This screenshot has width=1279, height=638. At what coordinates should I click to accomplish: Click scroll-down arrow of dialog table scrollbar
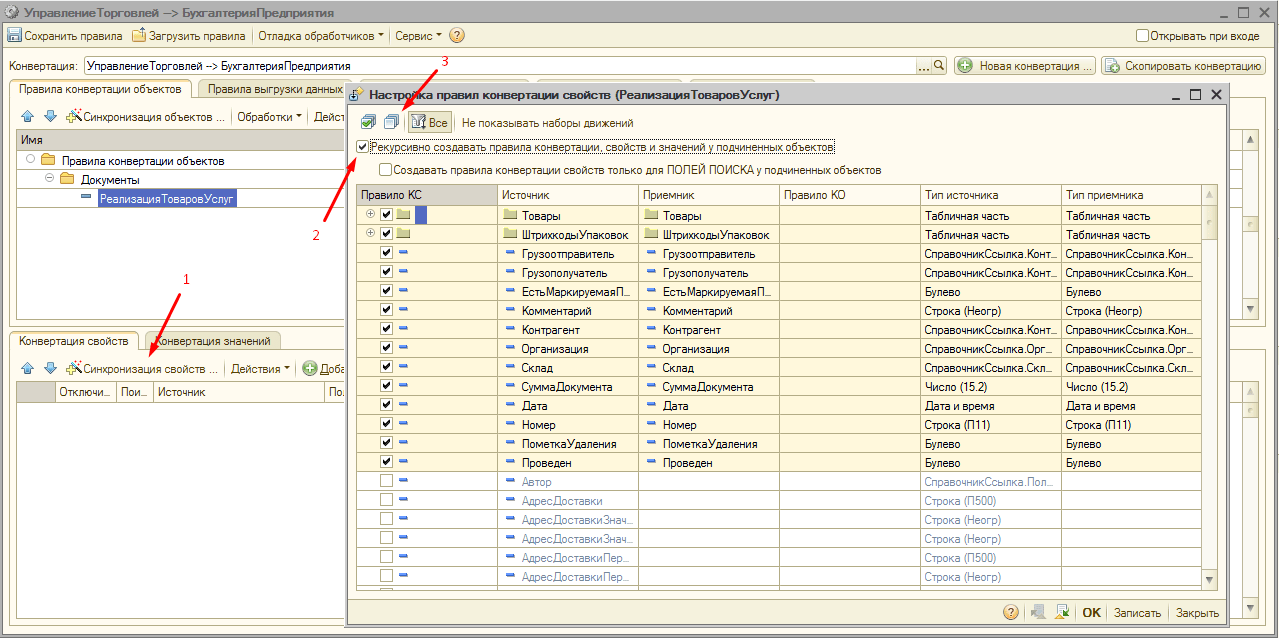[x=1209, y=580]
